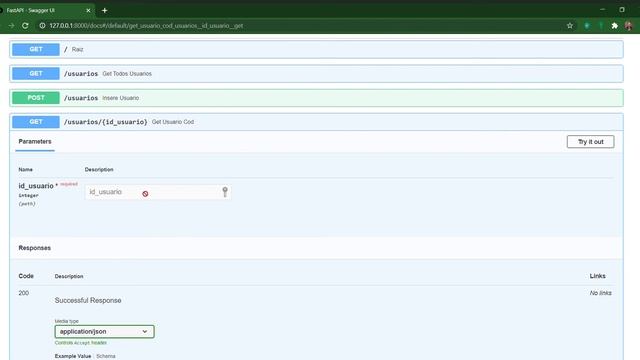Go forward with the browser arrow
Image resolution: width=640 pixels, height=360 pixels.
[11, 26]
